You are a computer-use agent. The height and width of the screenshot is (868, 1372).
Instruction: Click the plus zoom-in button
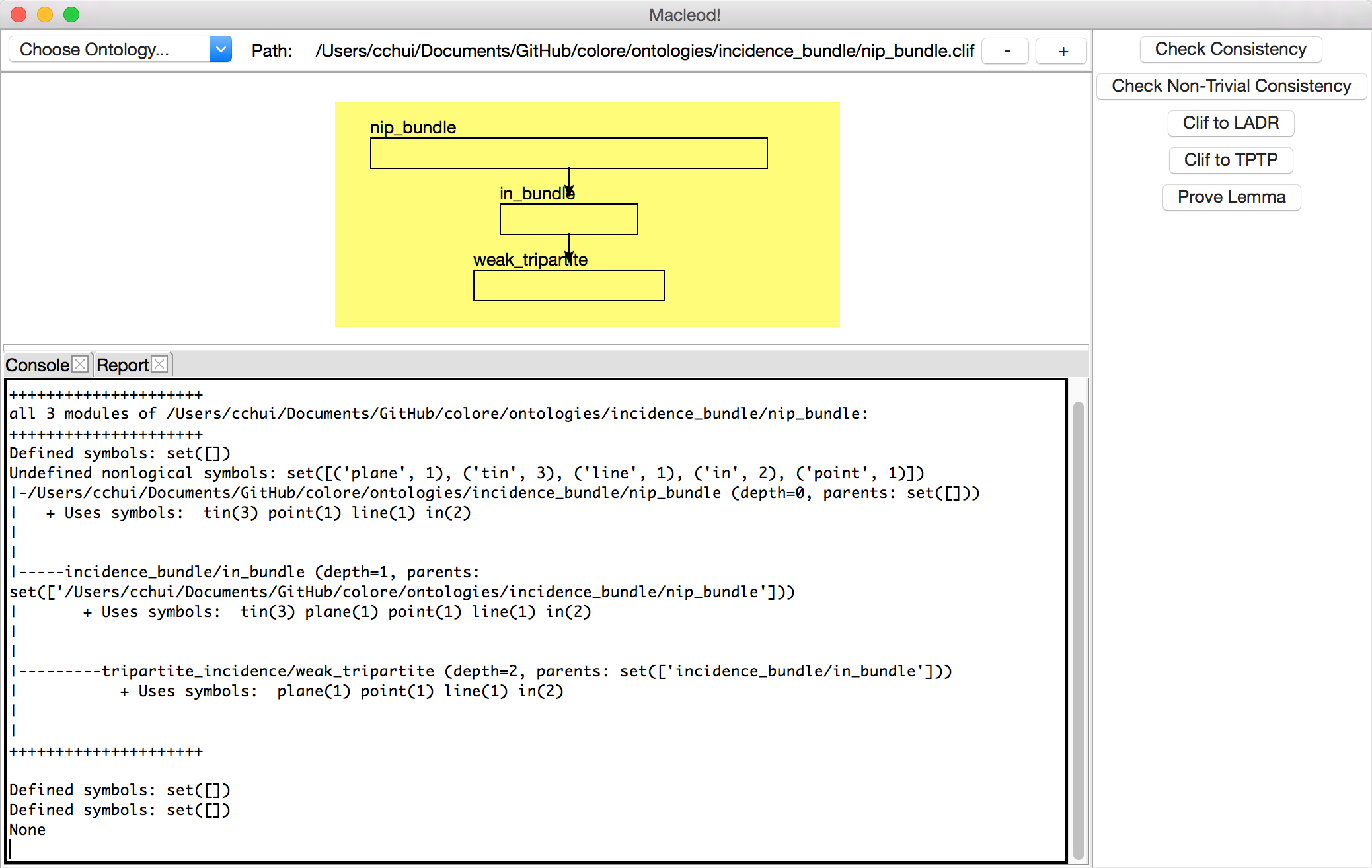[x=1062, y=51]
